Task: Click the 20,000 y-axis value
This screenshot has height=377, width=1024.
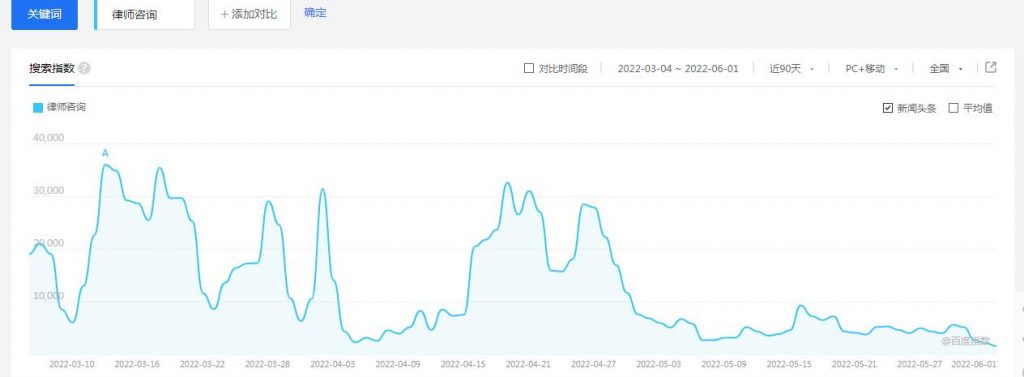Action: (x=47, y=243)
